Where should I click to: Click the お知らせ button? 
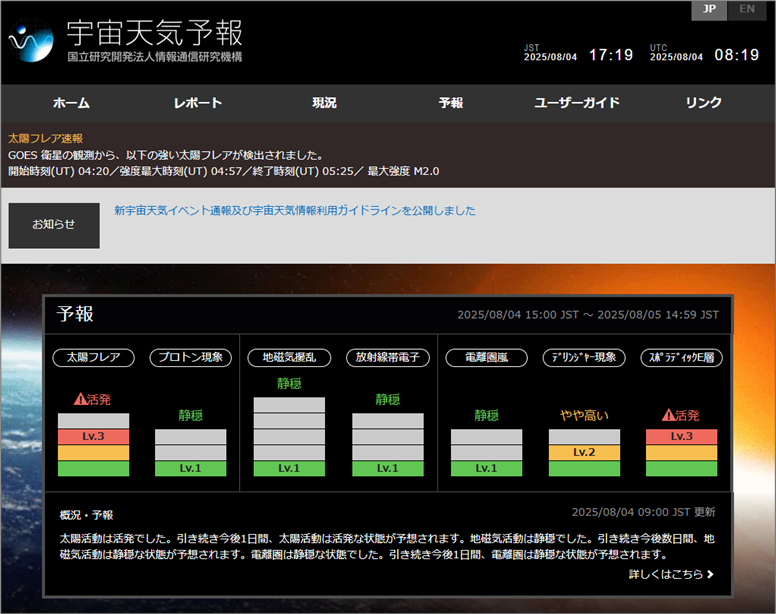click(54, 225)
